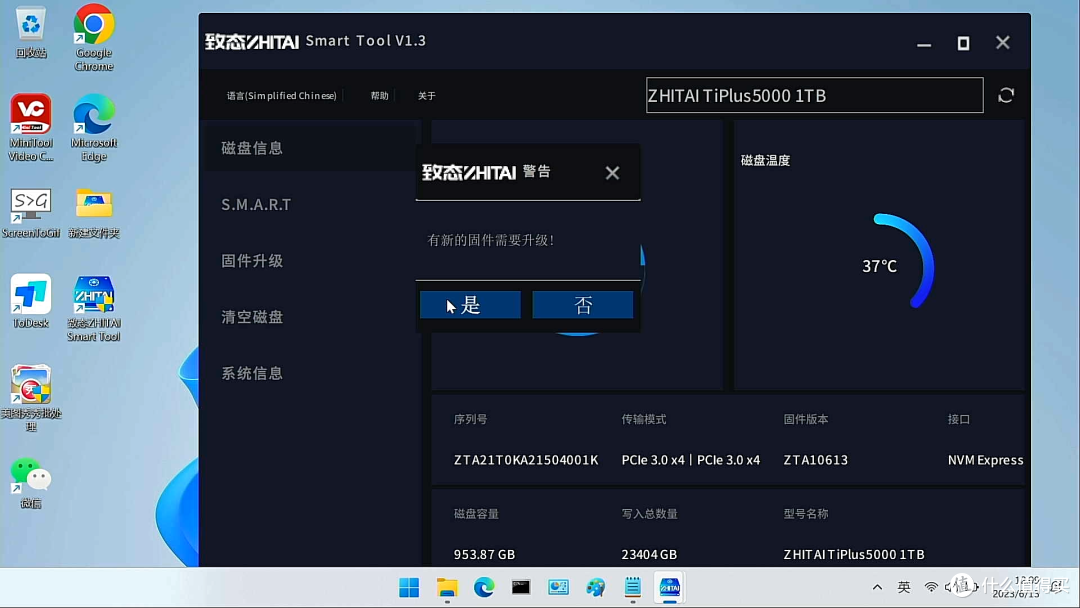The image size is (1080, 608).
Task: Decline firmware upgrade with 否 button
Action: point(583,304)
